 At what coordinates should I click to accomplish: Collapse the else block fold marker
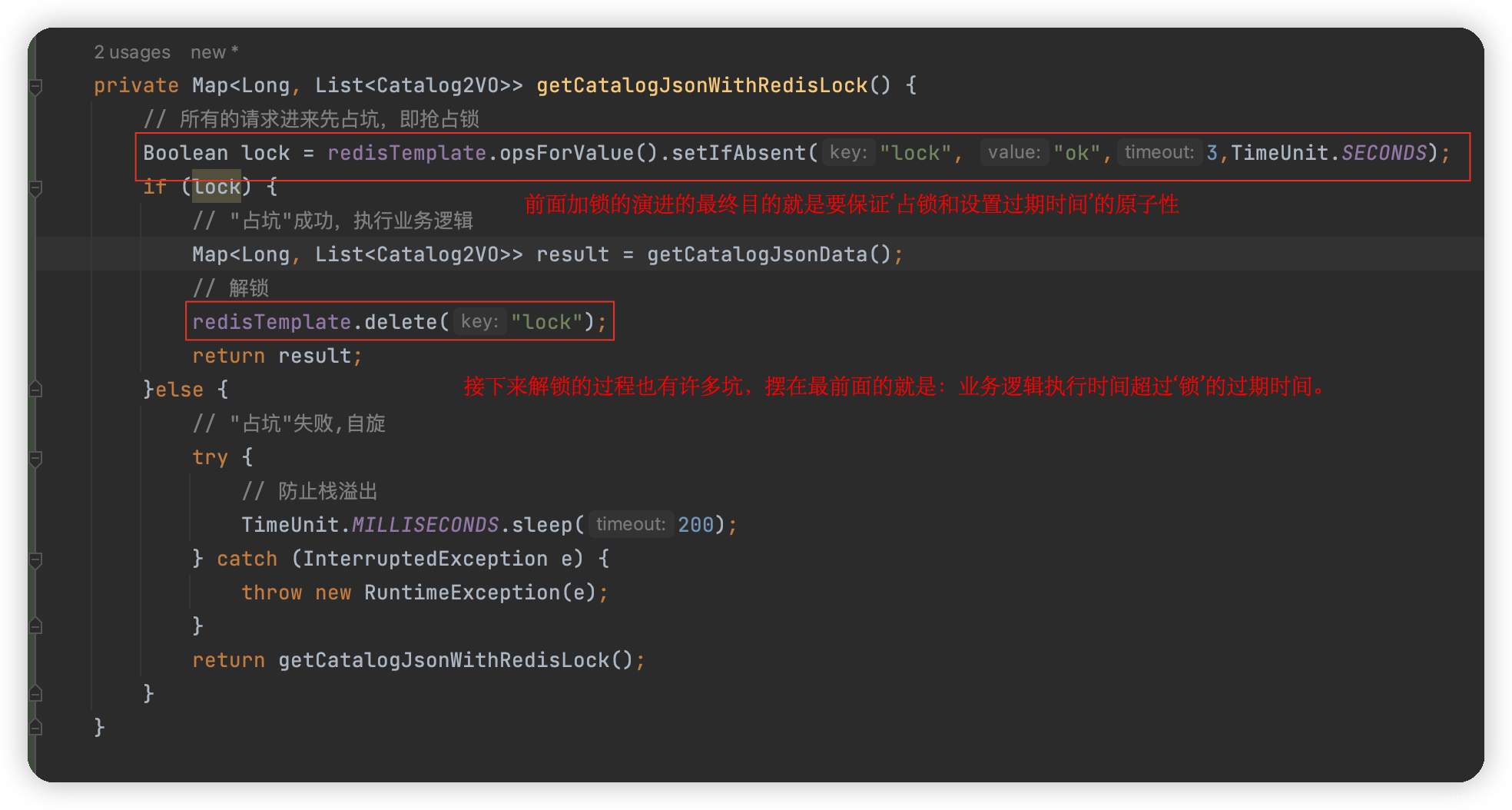[x=36, y=390]
